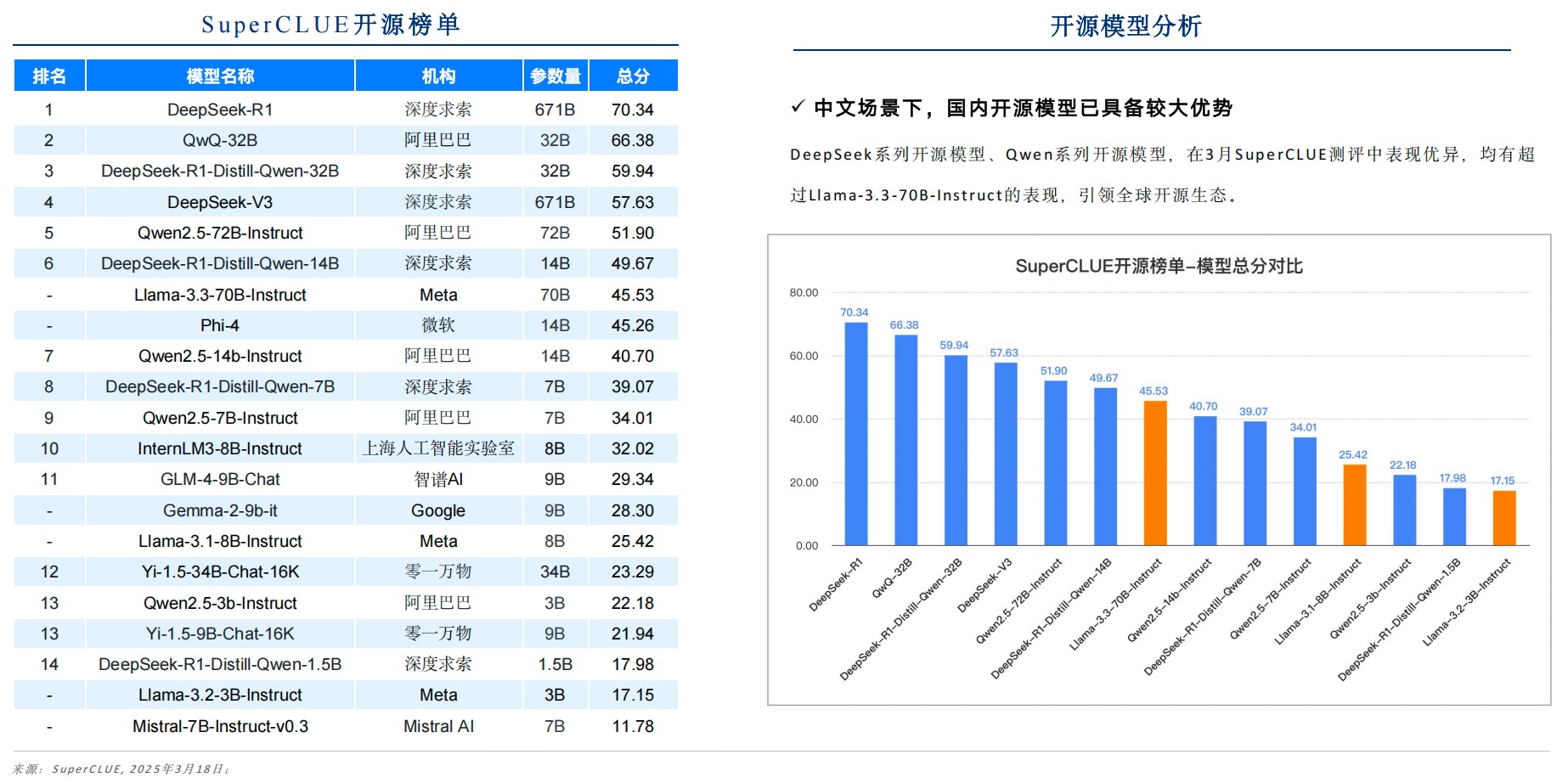Image resolution: width=1568 pixels, height=783 pixels.
Task: Click the orange bar labeled 17.15
Action: 1504,518
